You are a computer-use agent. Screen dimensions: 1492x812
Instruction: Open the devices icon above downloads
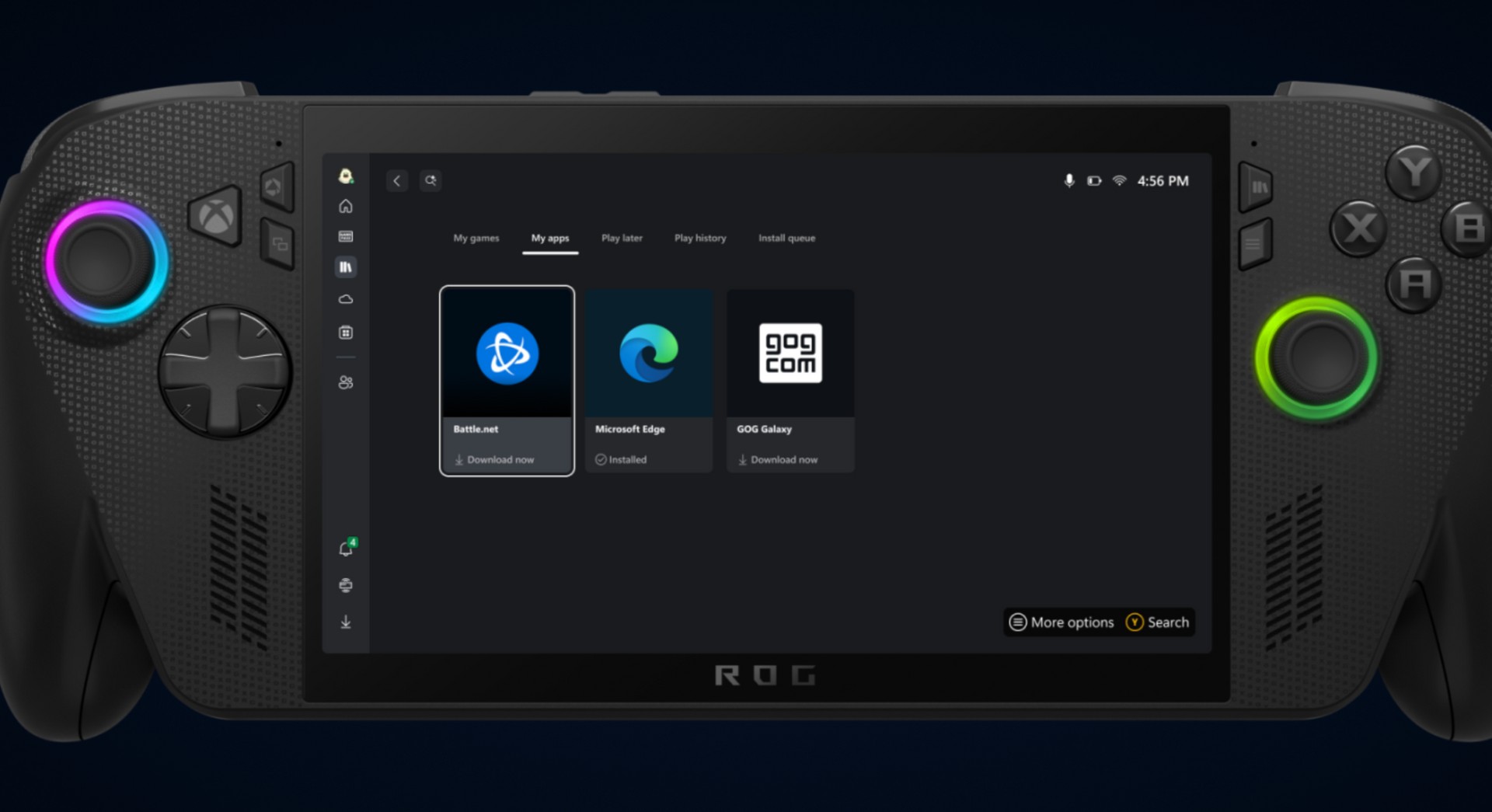(x=346, y=585)
